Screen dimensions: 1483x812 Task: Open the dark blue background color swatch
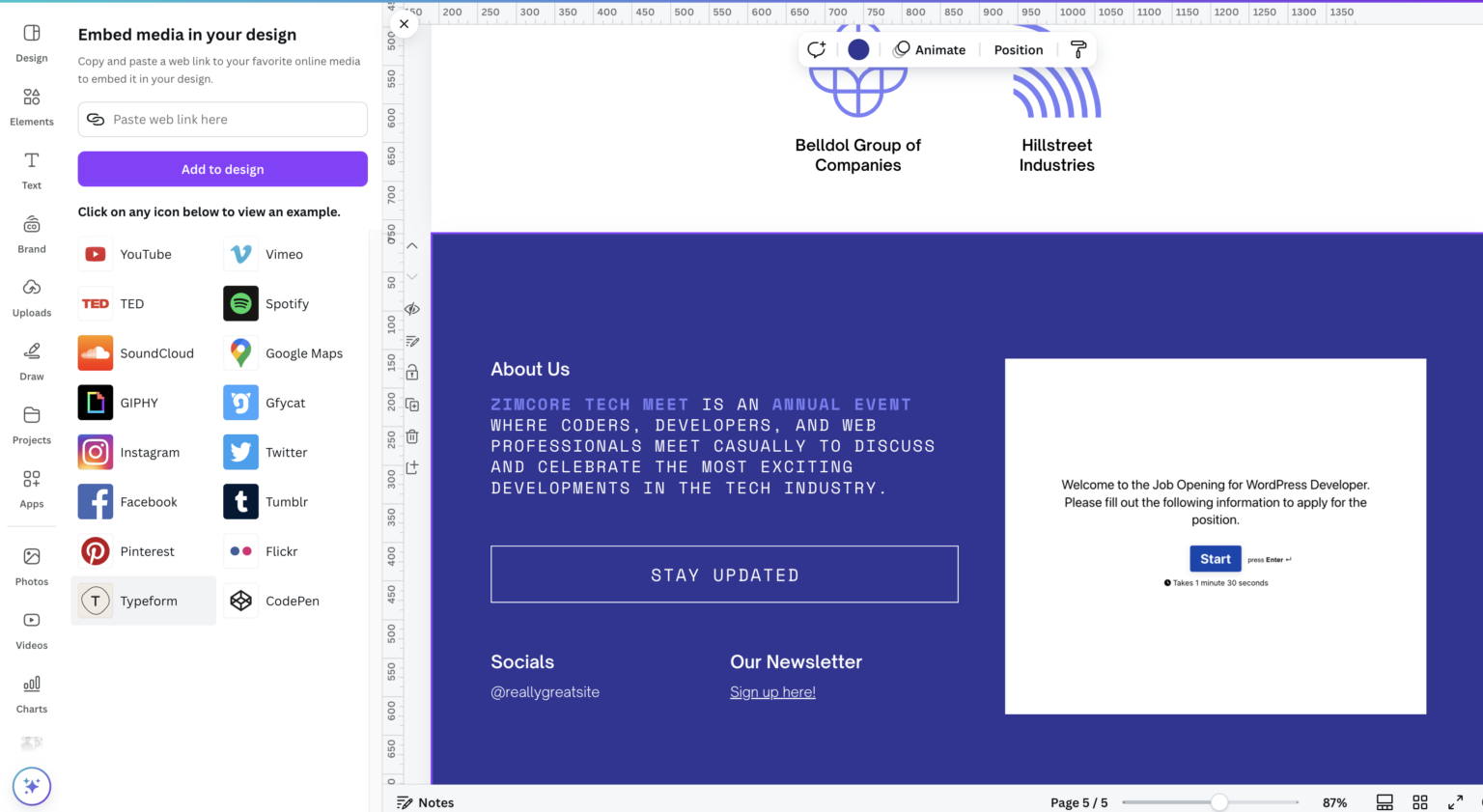pyautogui.click(x=858, y=49)
